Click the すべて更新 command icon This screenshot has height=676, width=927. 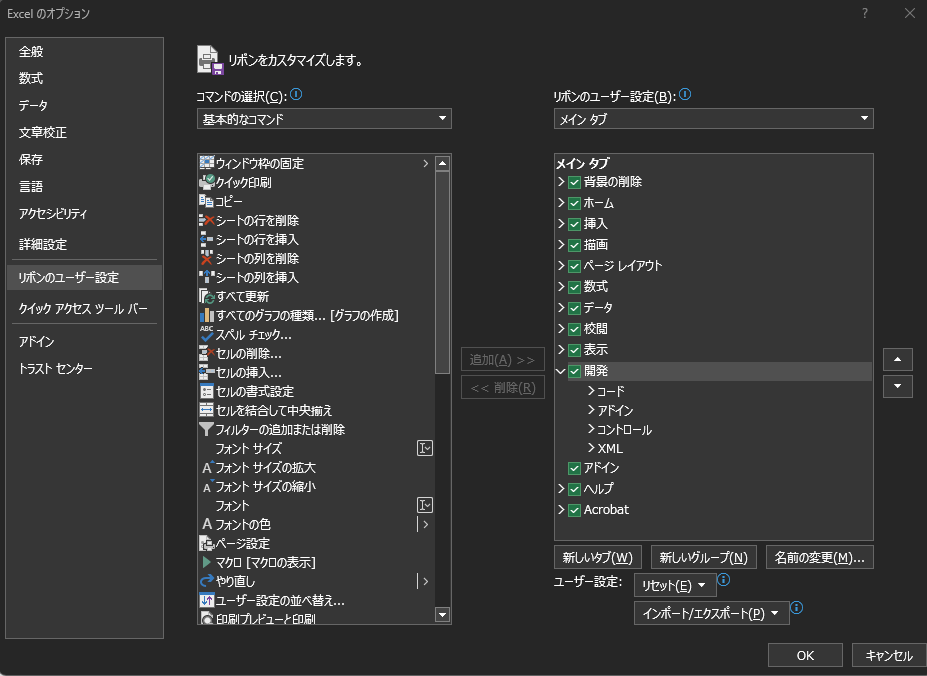[207, 296]
